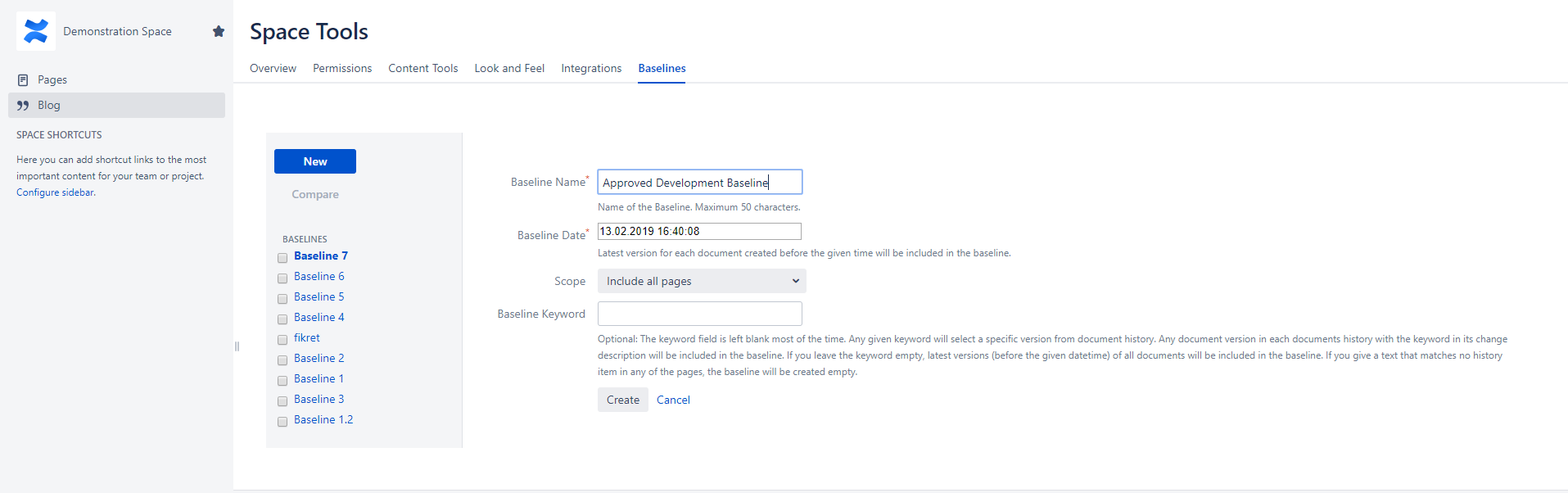Image resolution: width=1568 pixels, height=493 pixels.
Task: Click into the Baseline Date field
Action: click(x=699, y=232)
